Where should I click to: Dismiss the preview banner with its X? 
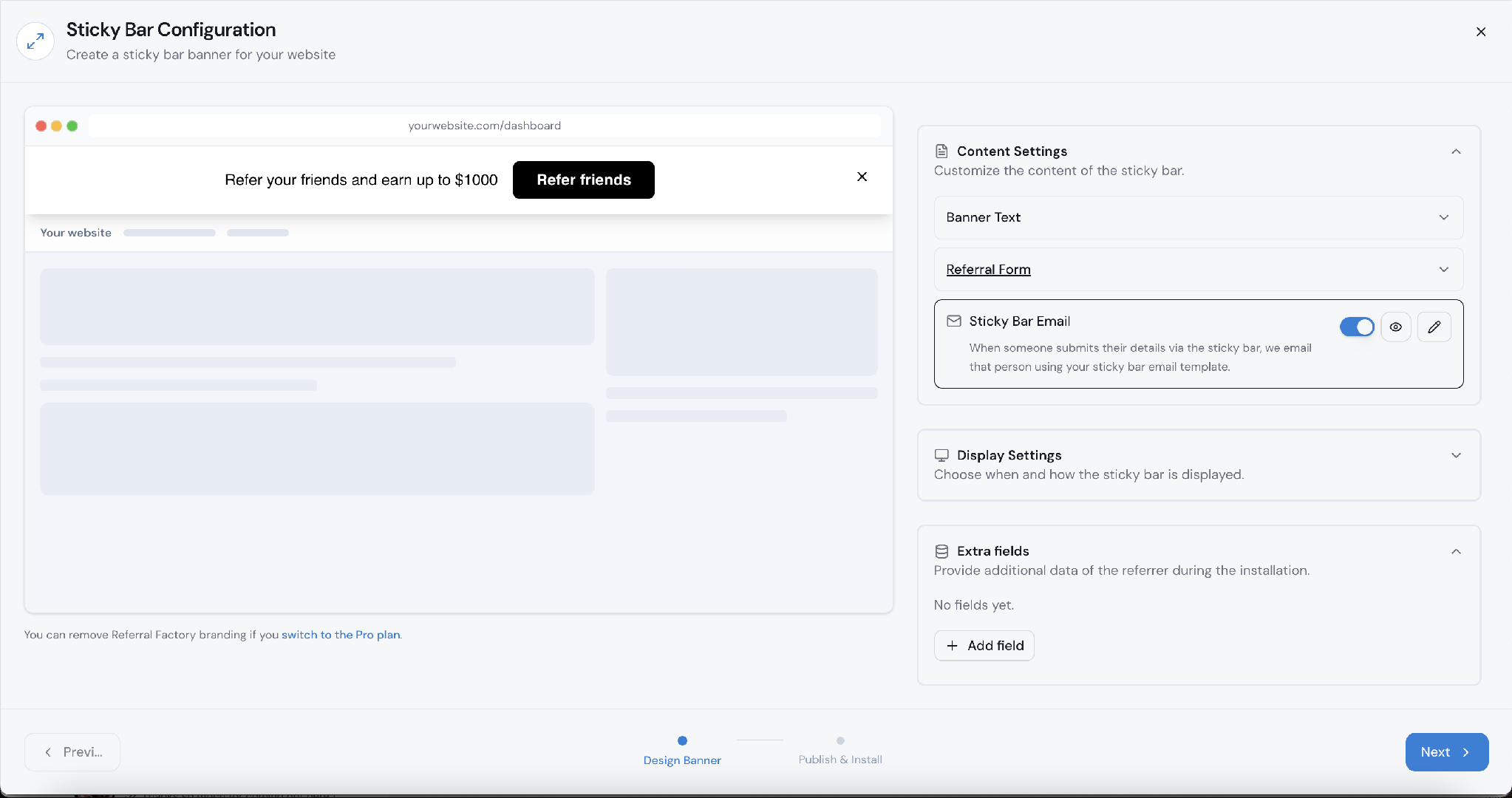862,177
